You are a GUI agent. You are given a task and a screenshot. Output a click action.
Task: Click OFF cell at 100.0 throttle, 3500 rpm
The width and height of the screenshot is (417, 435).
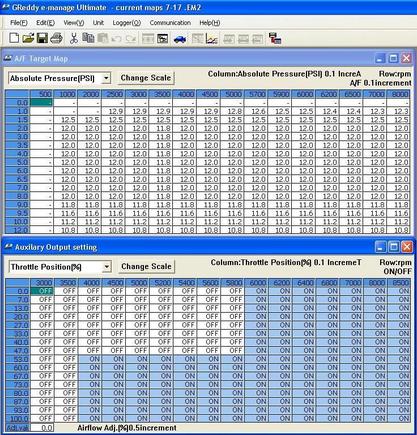click(66, 418)
